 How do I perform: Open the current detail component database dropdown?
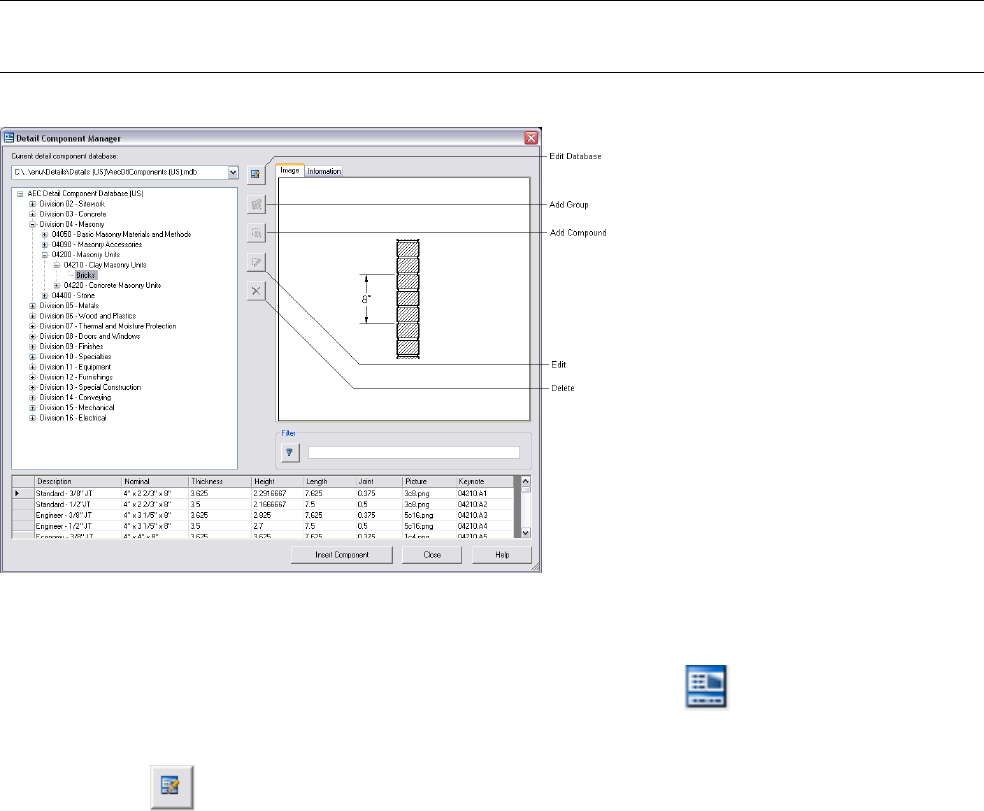(x=233, y=172)
